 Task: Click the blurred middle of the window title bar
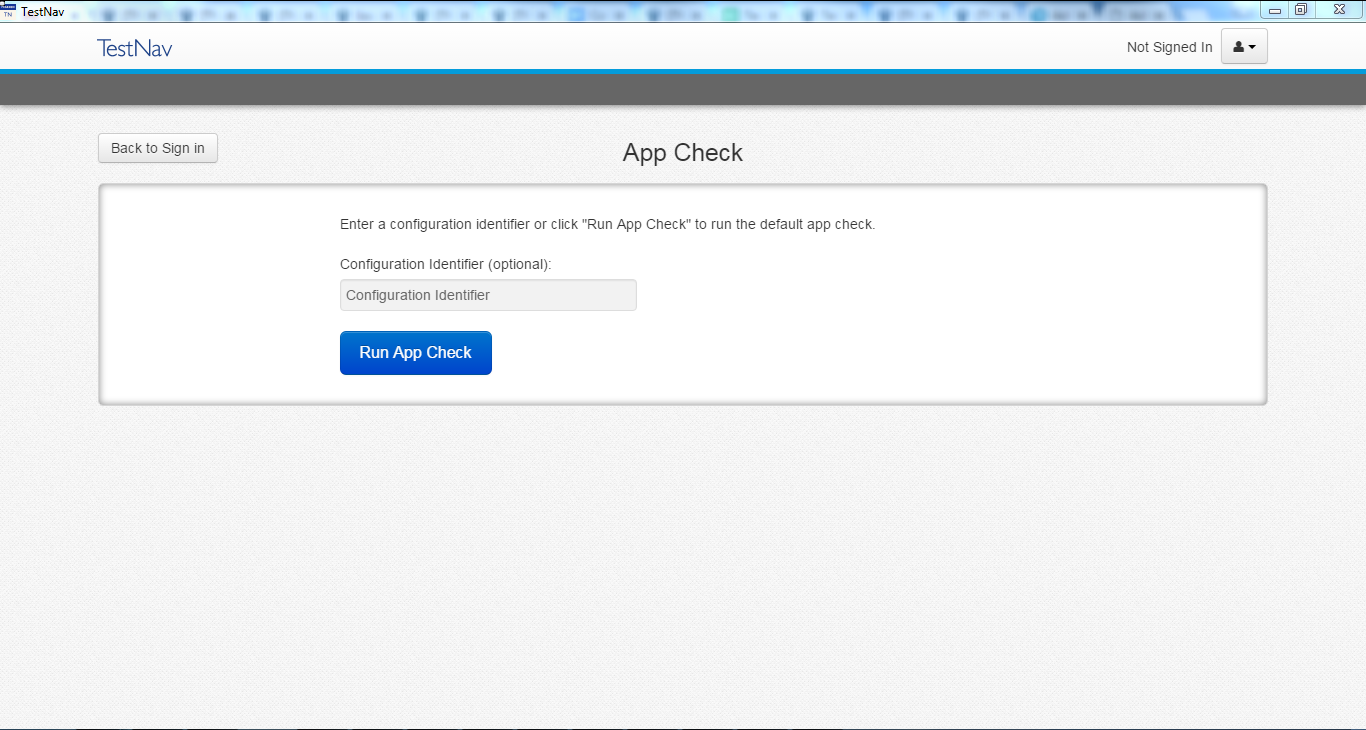point(650,12)
